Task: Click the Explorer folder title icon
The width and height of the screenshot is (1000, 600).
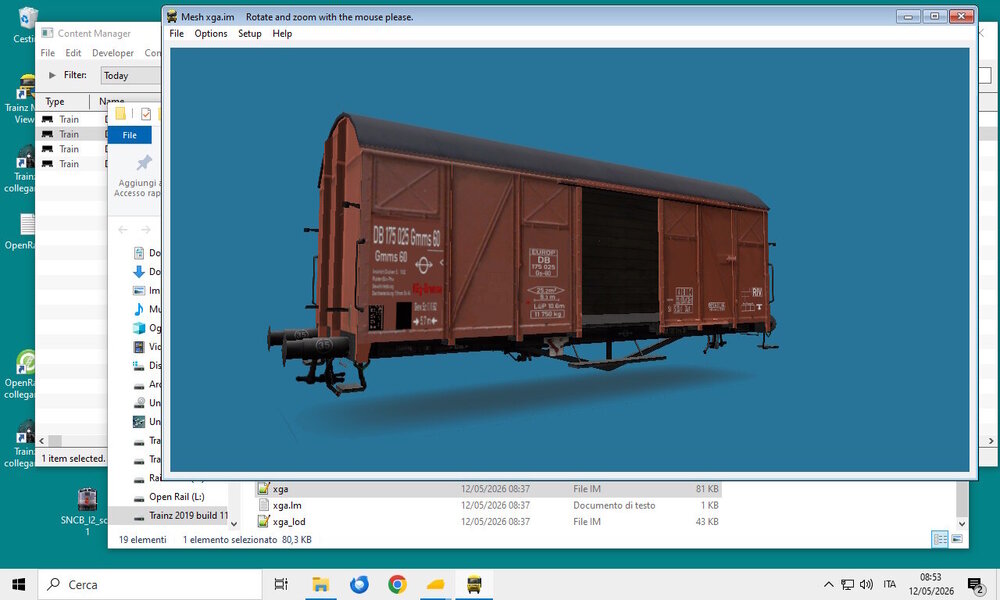Action: tap(120, 114)
